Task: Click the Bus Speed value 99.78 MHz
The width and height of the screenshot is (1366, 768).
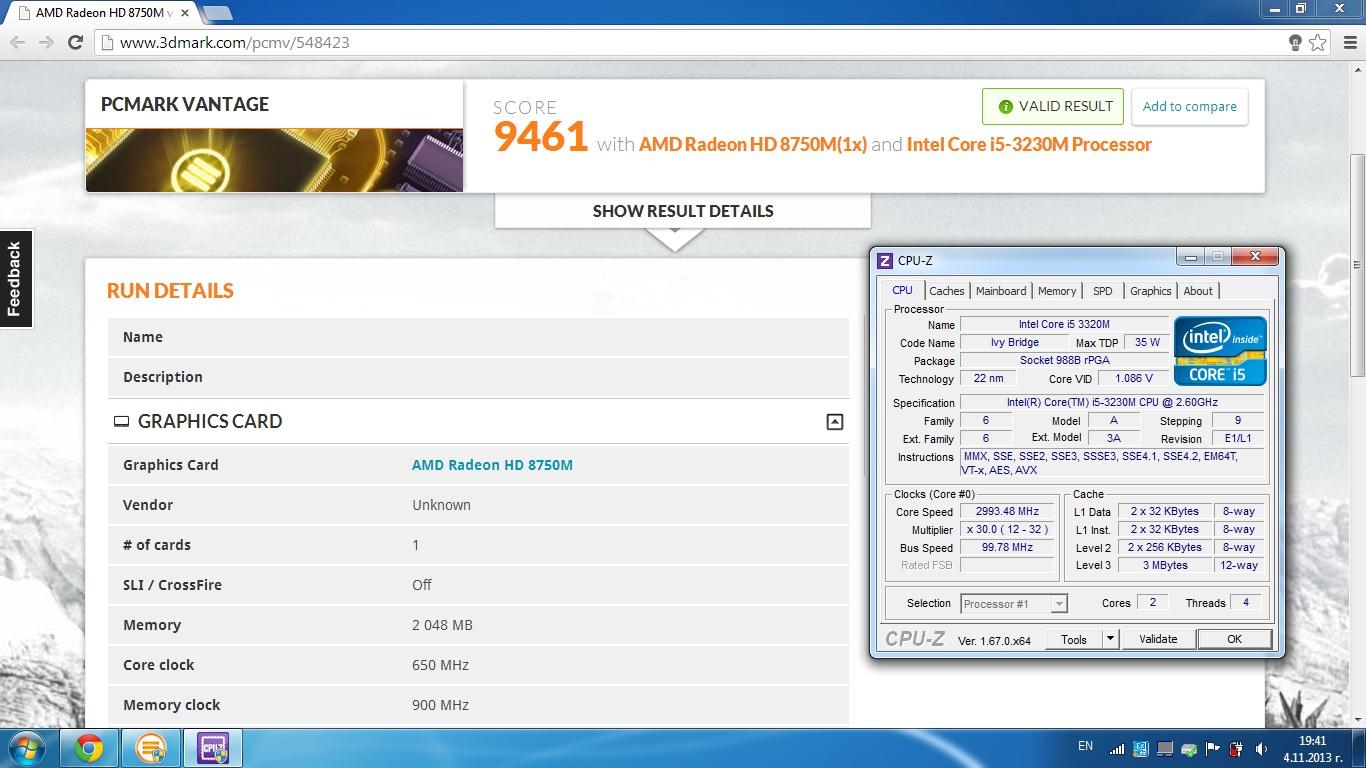Action: coord(1007,547)
